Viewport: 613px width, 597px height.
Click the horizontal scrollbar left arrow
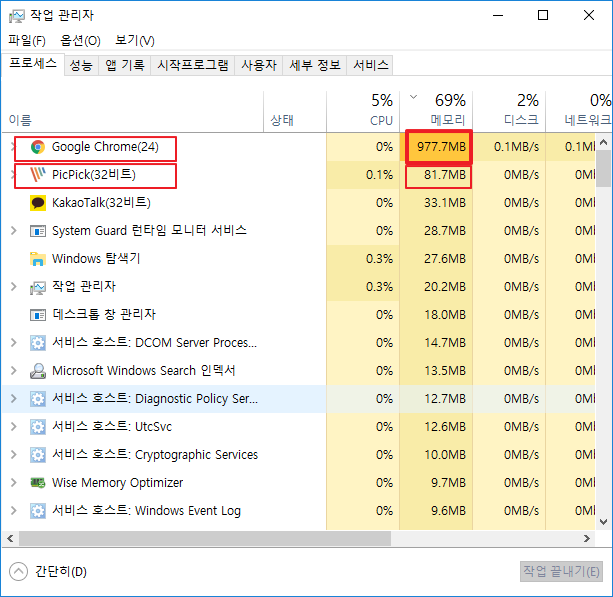click(10, 539)
